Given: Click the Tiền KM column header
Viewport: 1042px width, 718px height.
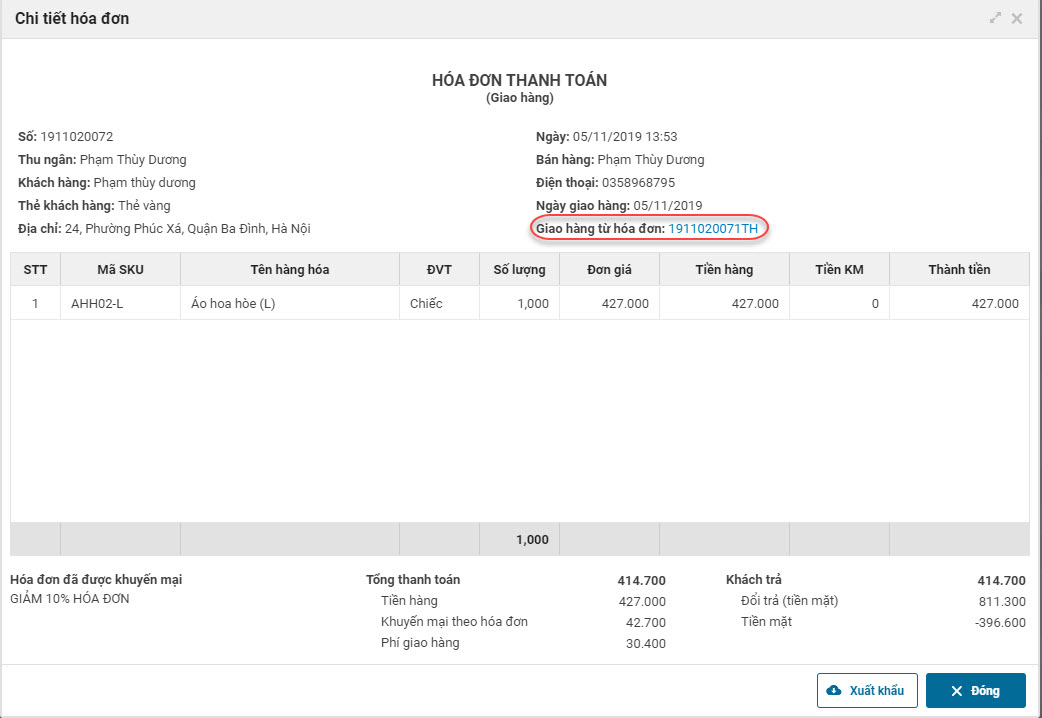Looking at the screenshot, I should tap(839, 270).
